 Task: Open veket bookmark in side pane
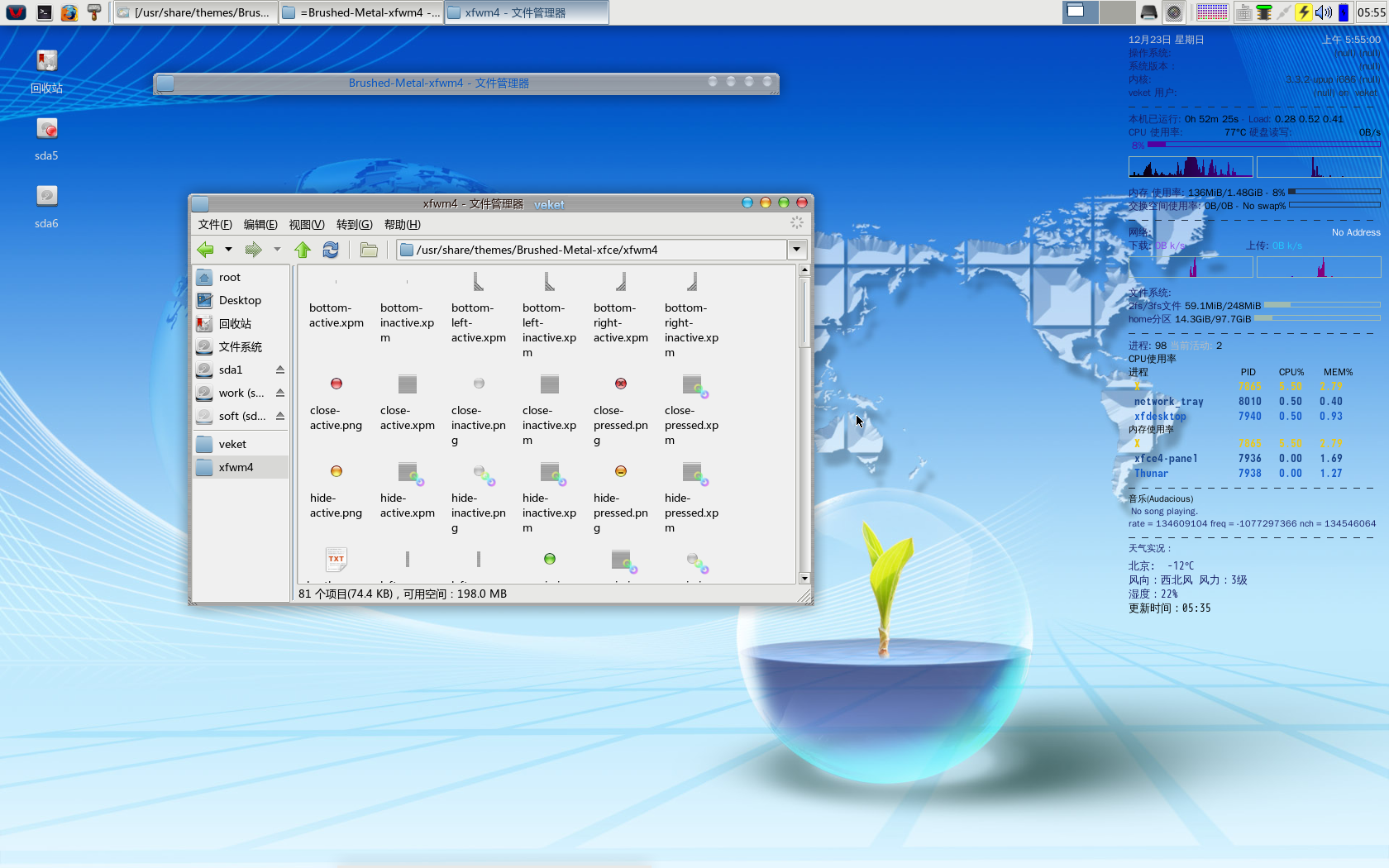pyautogui.click(x=241, y=445)
